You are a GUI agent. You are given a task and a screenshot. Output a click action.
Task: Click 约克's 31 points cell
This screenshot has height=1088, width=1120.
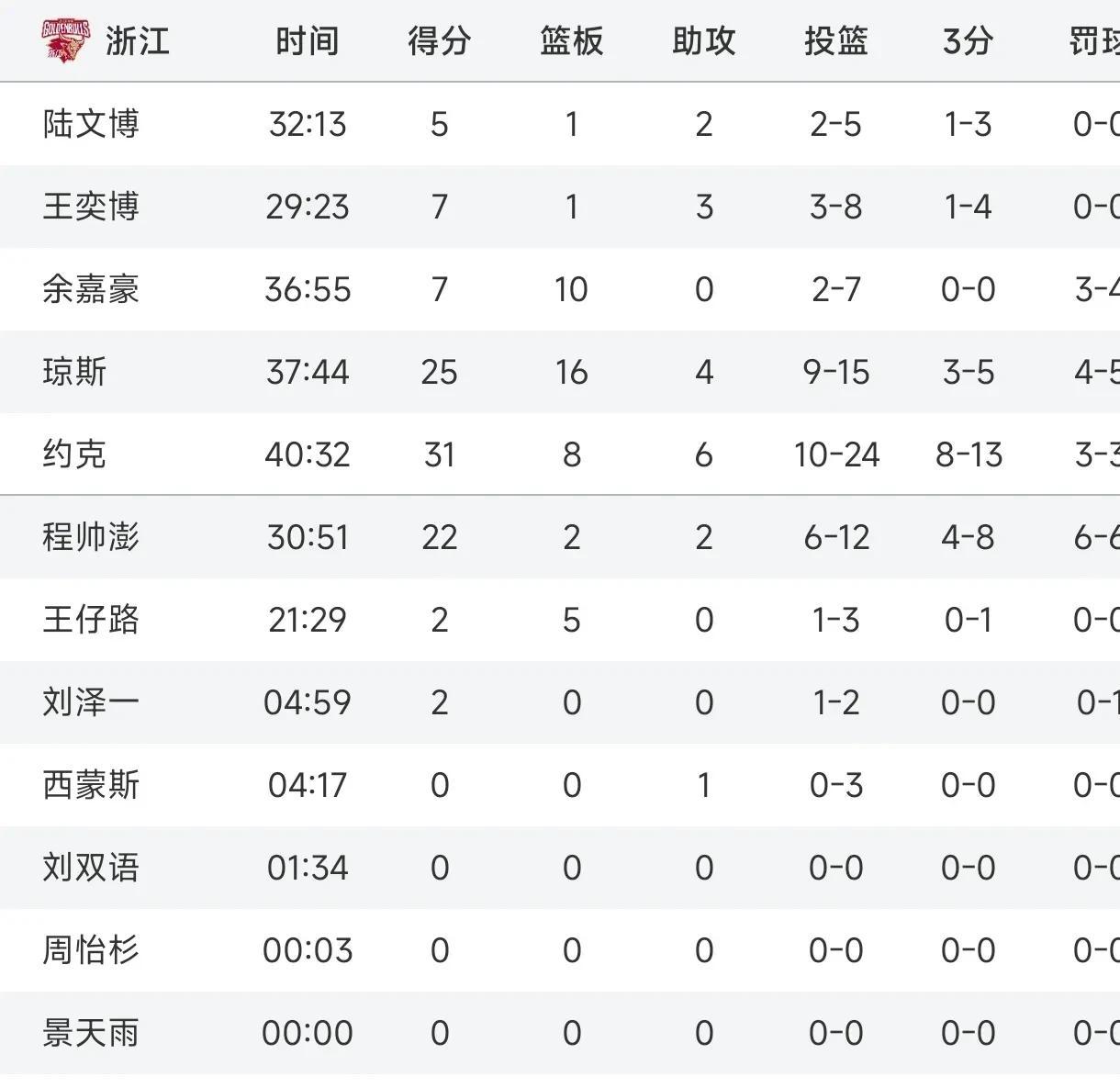[x=440, y=454]
